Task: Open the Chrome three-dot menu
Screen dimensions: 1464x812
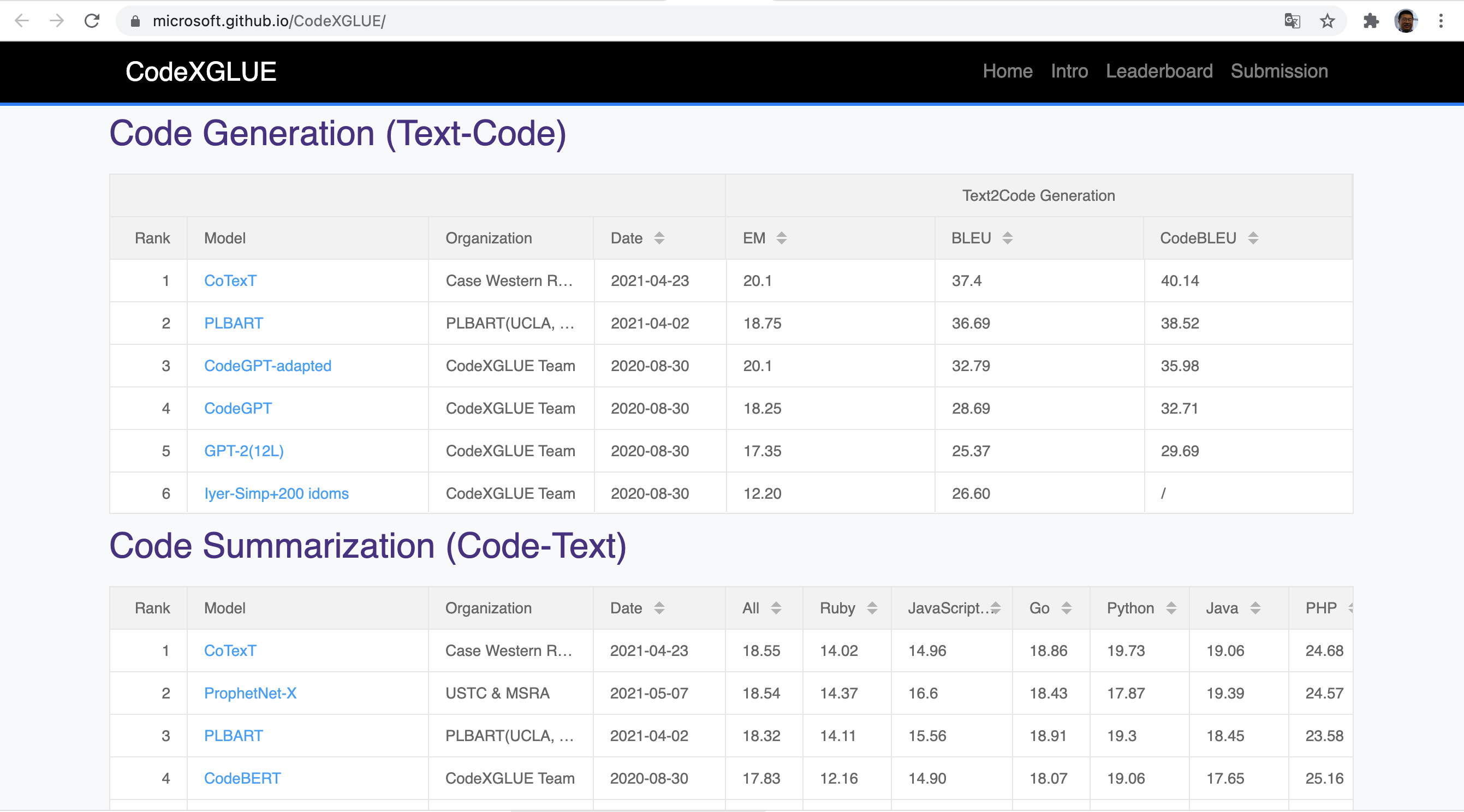Action: pyautogui.click(x=1441, y=21)
